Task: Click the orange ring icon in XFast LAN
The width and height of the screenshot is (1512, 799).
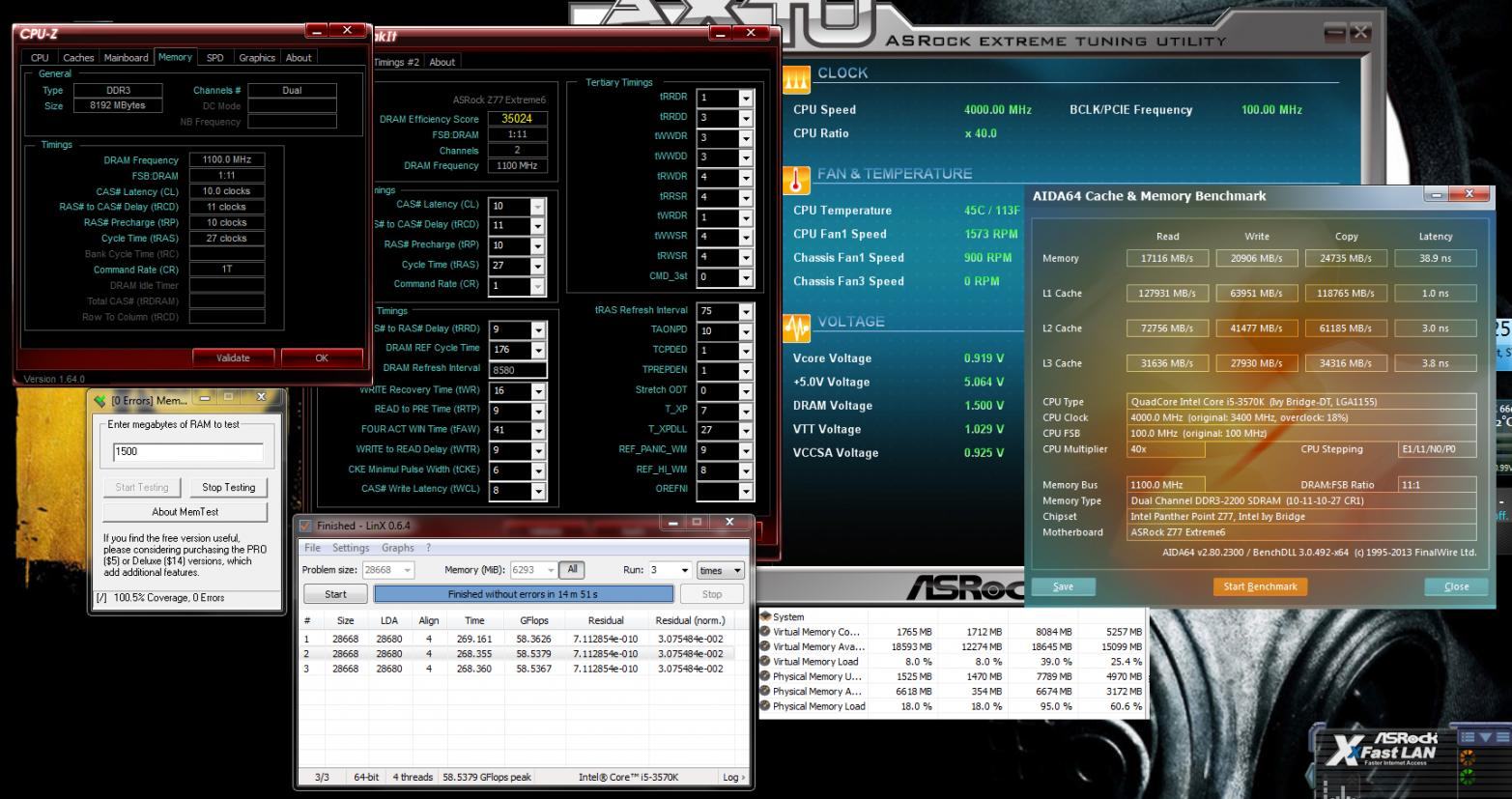Action: pyautogui.click(x=1468, y=757)
